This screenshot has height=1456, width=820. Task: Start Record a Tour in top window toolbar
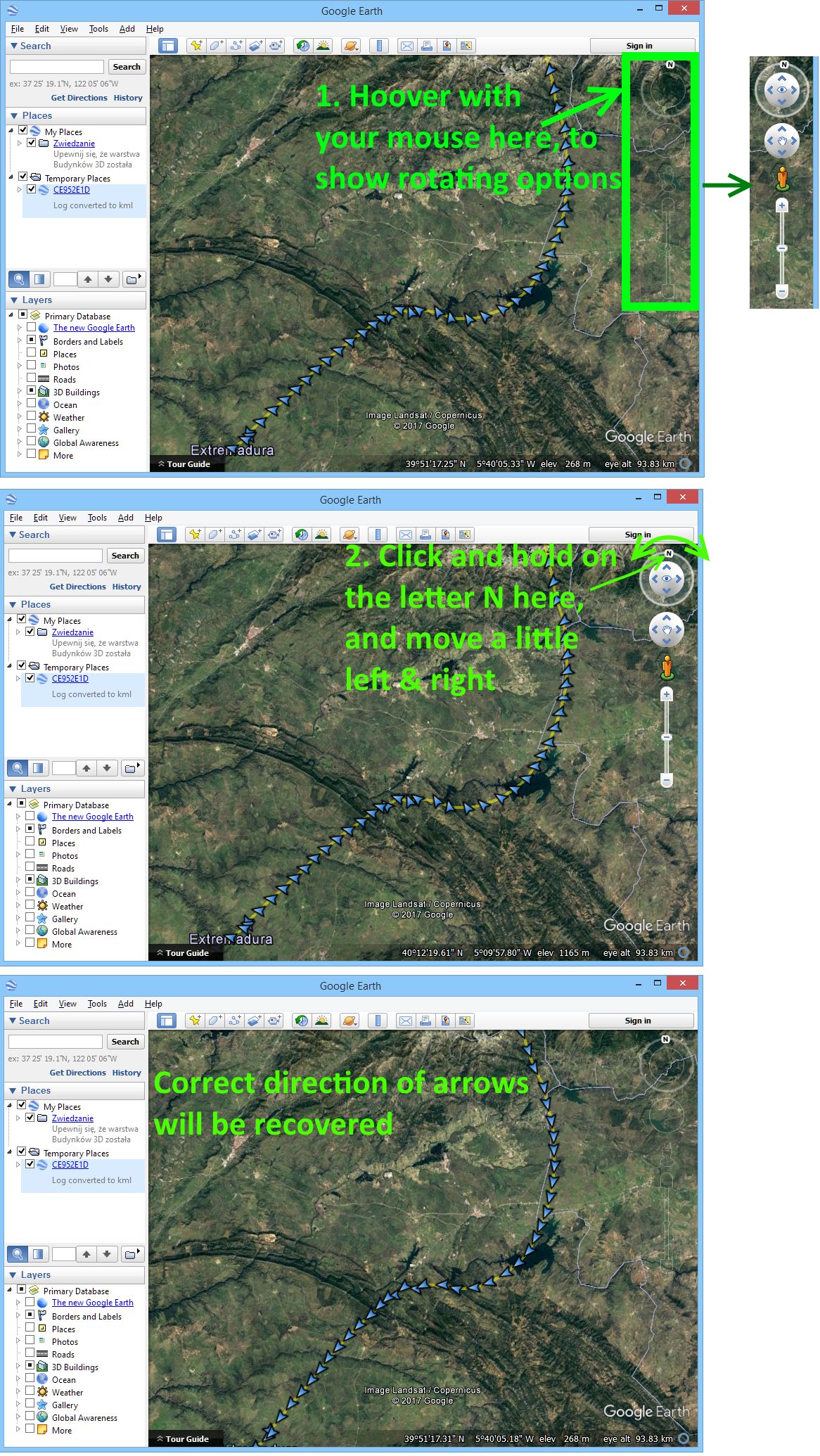(x=275, y=46)
